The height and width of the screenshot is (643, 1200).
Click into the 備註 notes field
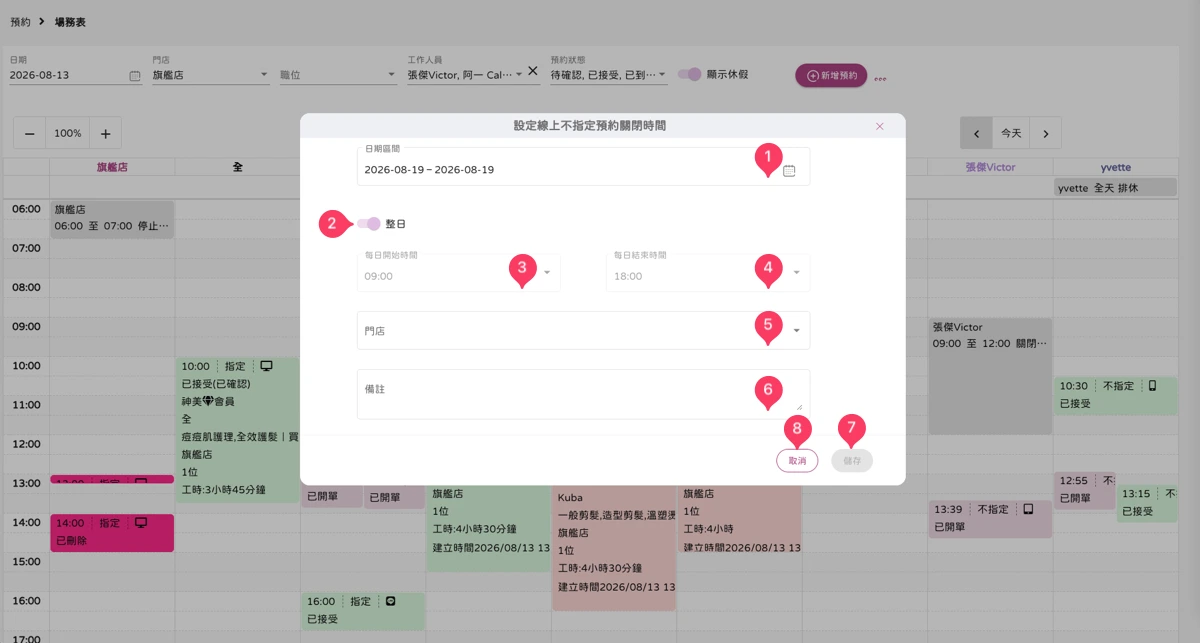tap(583, 393)
